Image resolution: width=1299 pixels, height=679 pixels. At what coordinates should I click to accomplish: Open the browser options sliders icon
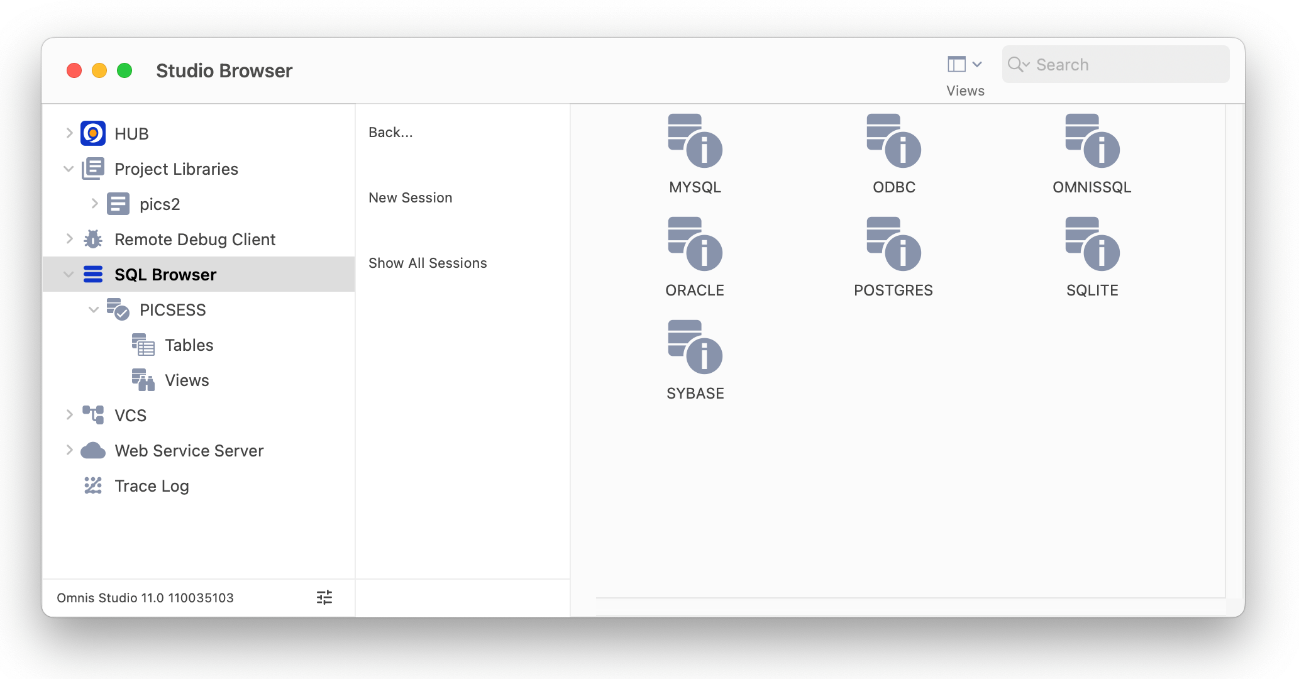click(325, 597)
